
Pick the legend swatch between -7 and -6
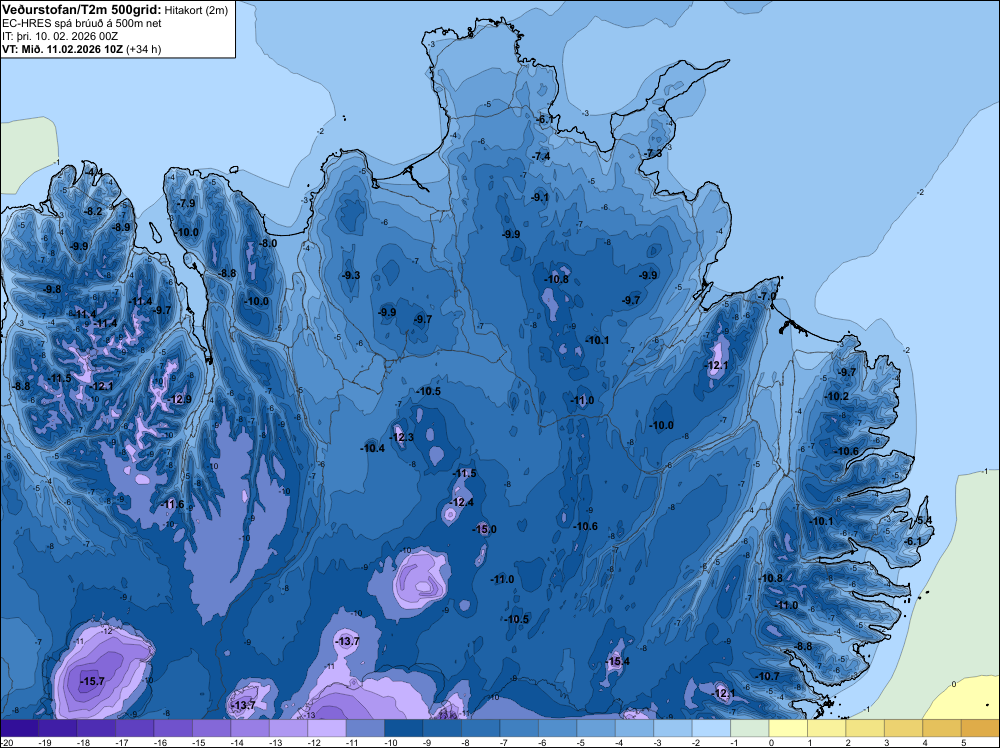pyautogui.click(x=519, y=729)
